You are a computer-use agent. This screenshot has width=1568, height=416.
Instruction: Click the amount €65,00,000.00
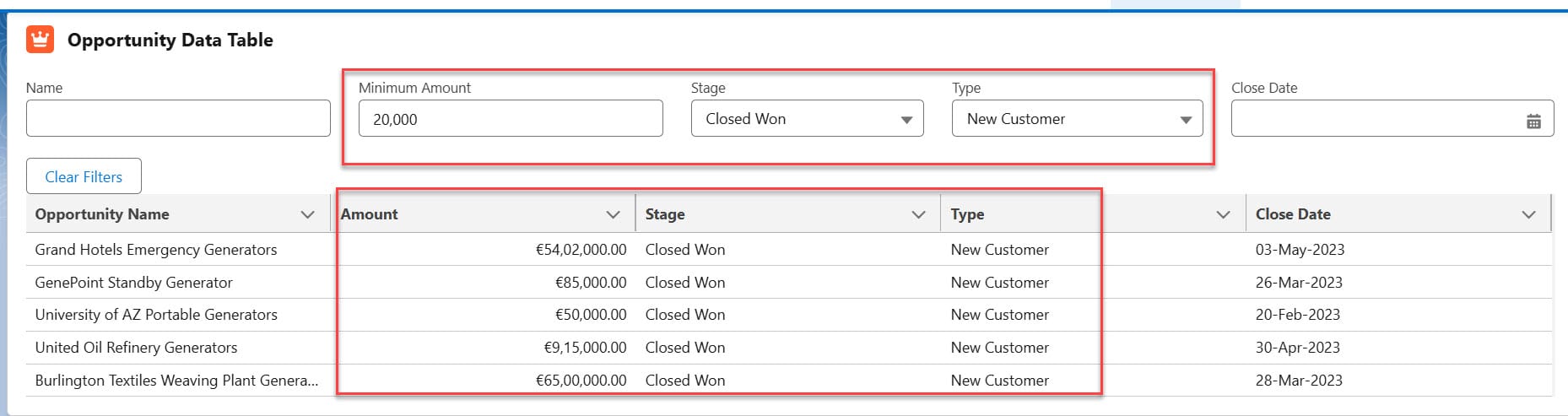point(581,381)
